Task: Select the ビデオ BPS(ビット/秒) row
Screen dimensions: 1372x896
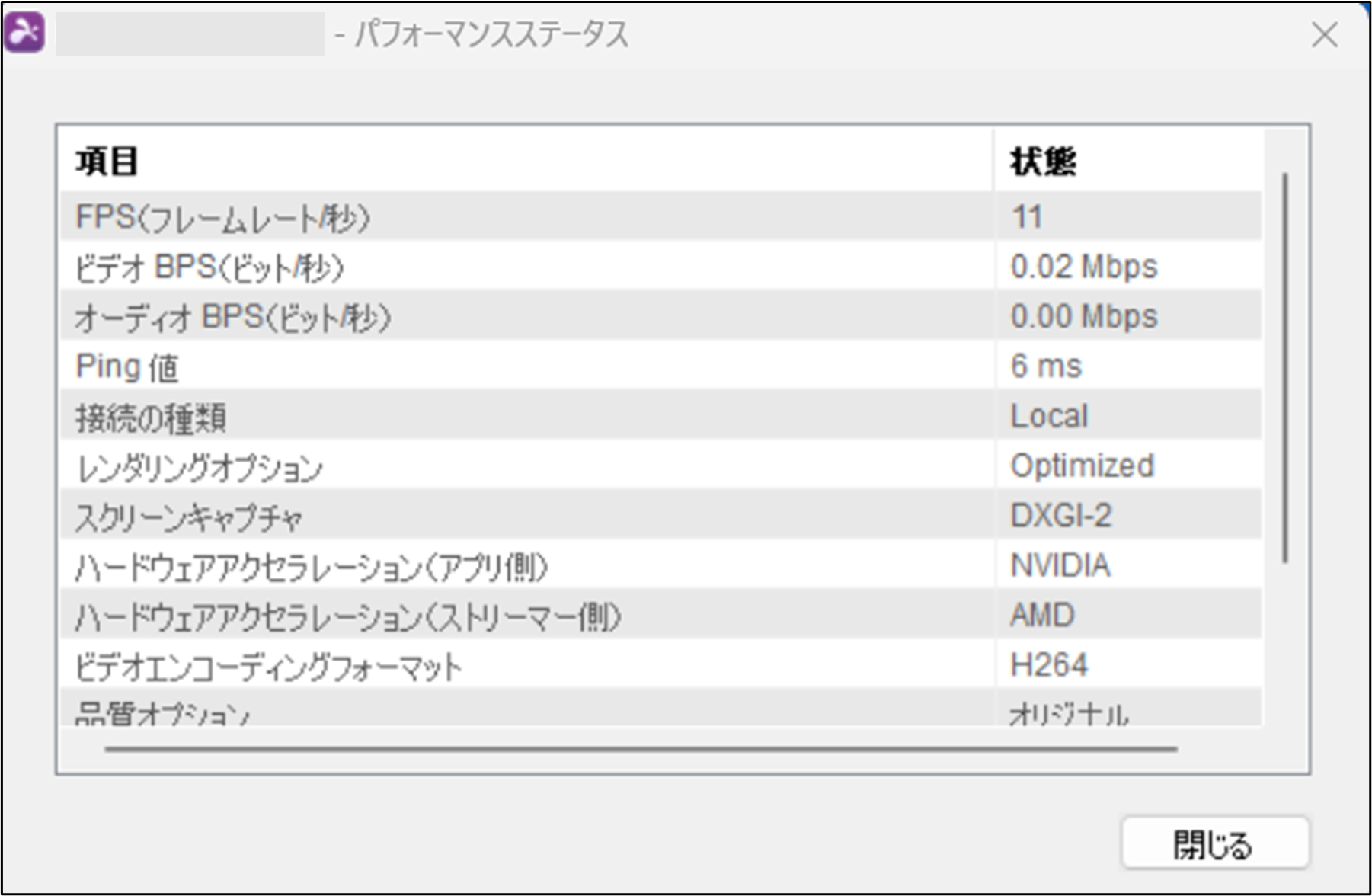Action: (209, 267)
